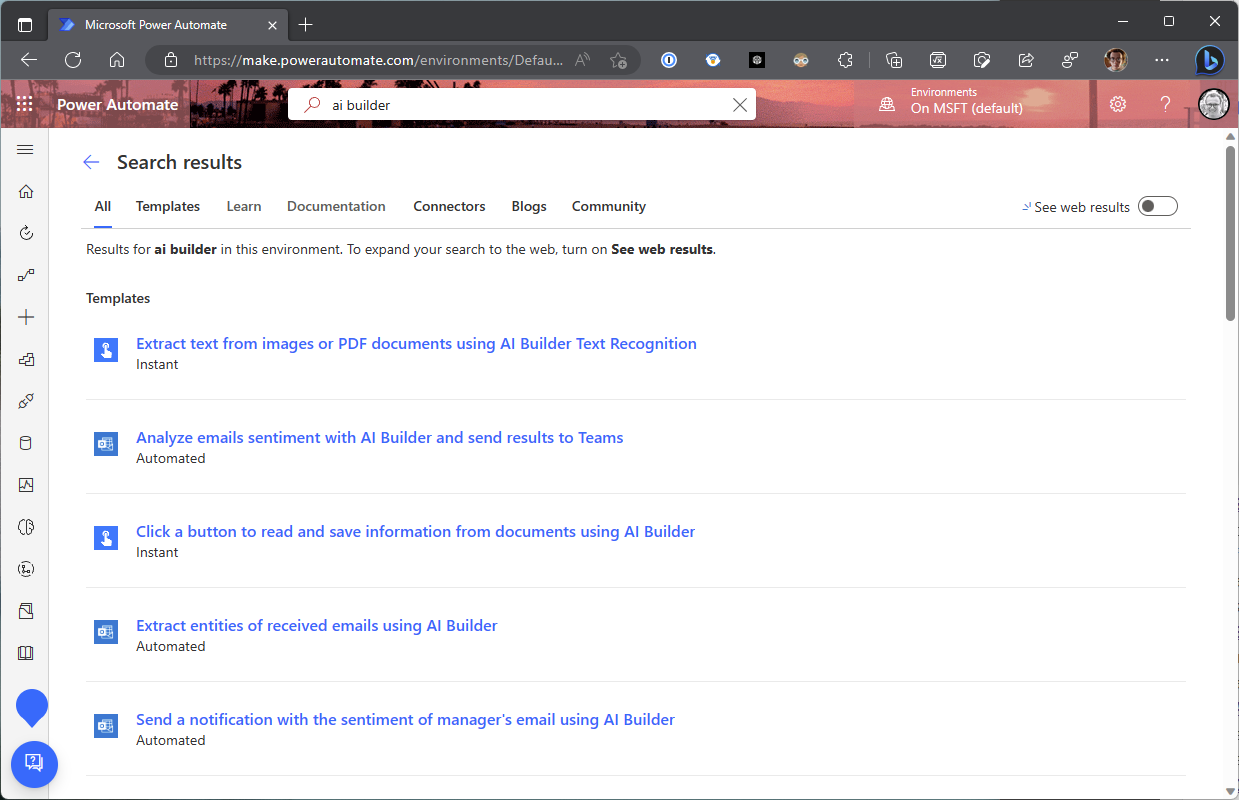Collapse the left navigation hamburger menu
The image size is (1239, 800).
point(26,150)
